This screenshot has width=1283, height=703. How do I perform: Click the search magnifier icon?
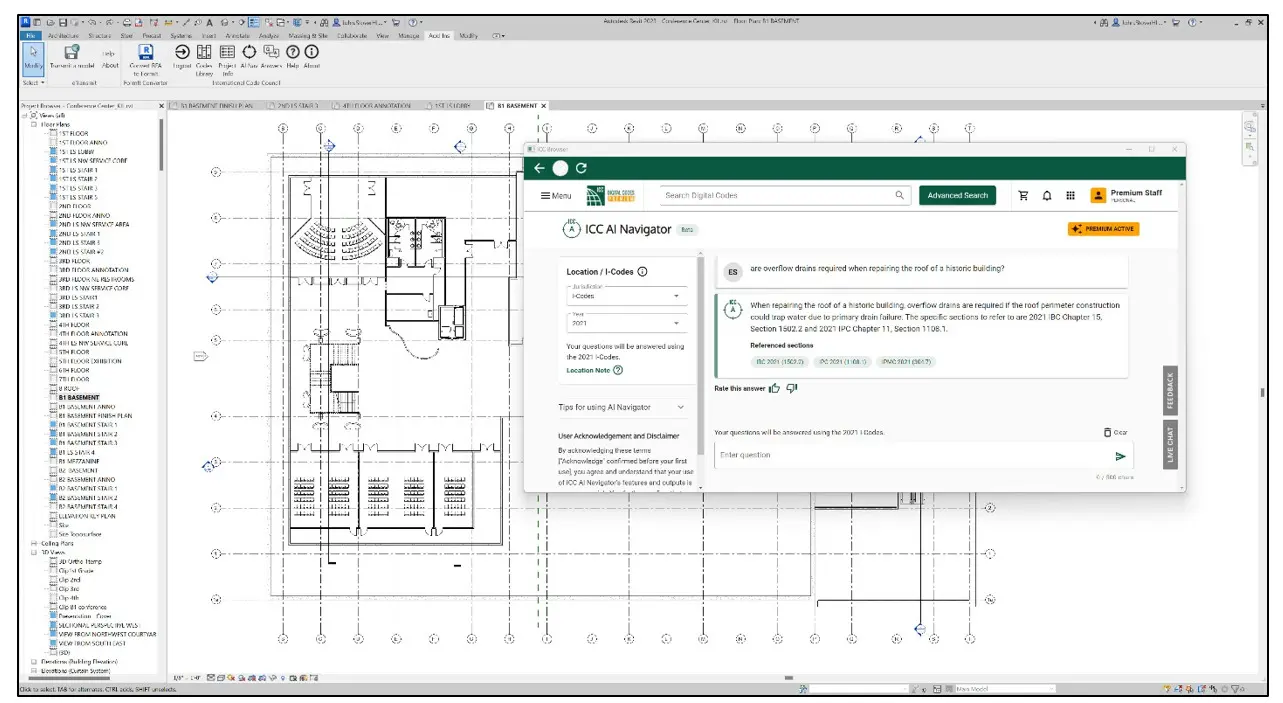[899, 196]
